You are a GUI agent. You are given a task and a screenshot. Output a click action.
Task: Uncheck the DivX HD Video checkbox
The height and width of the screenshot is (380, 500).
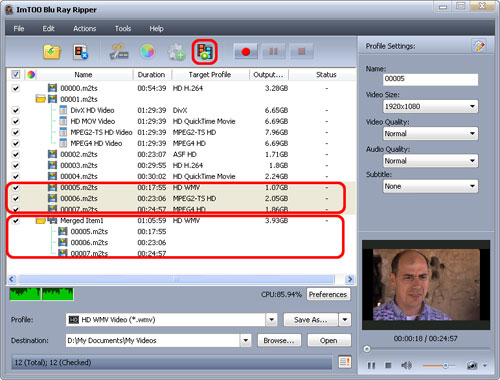16,110
